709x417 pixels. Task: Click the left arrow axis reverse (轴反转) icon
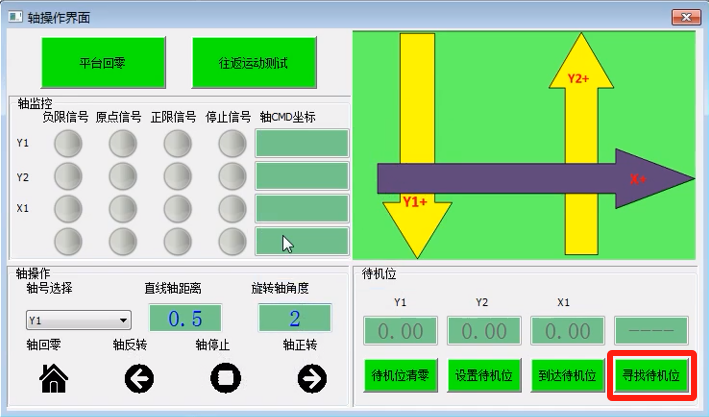[x=139, y=378]
